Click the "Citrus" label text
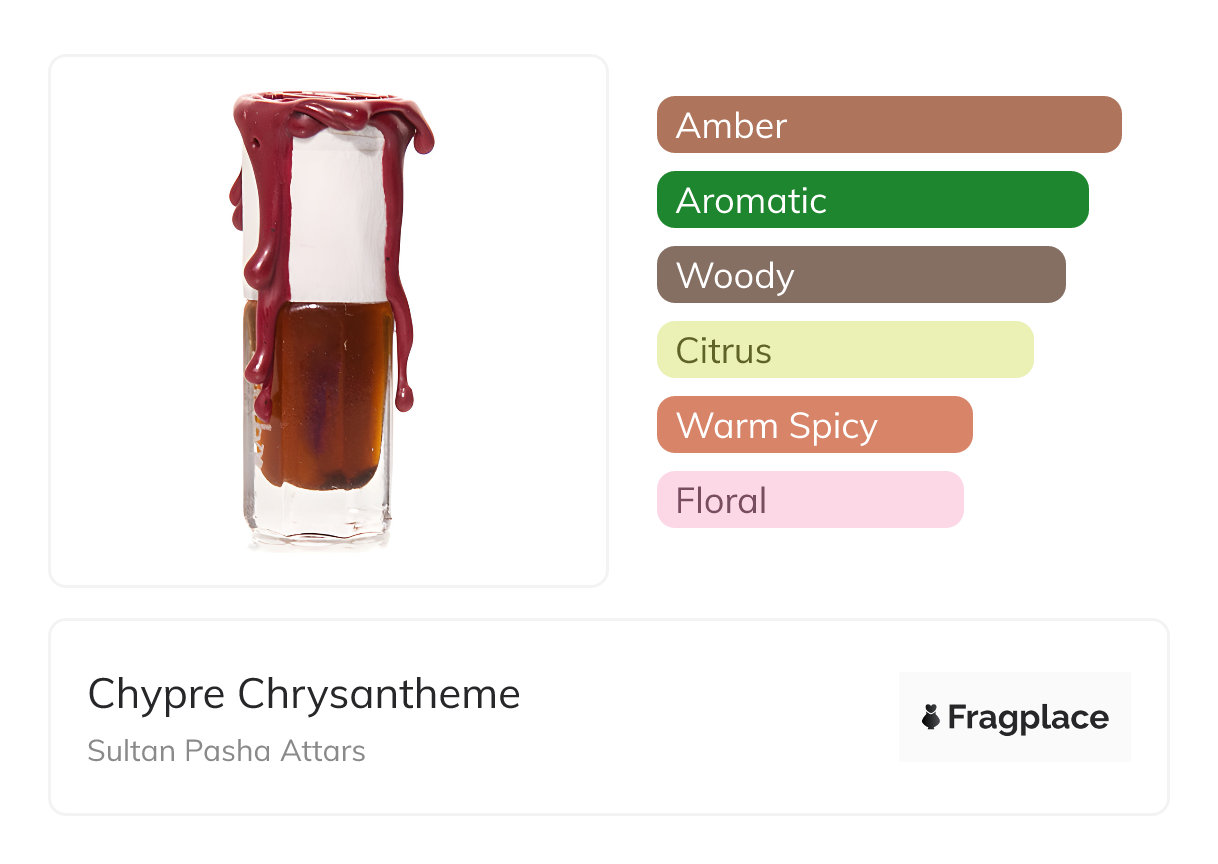This screenshot has height=864, width=1218. click(x=723, y=351)
